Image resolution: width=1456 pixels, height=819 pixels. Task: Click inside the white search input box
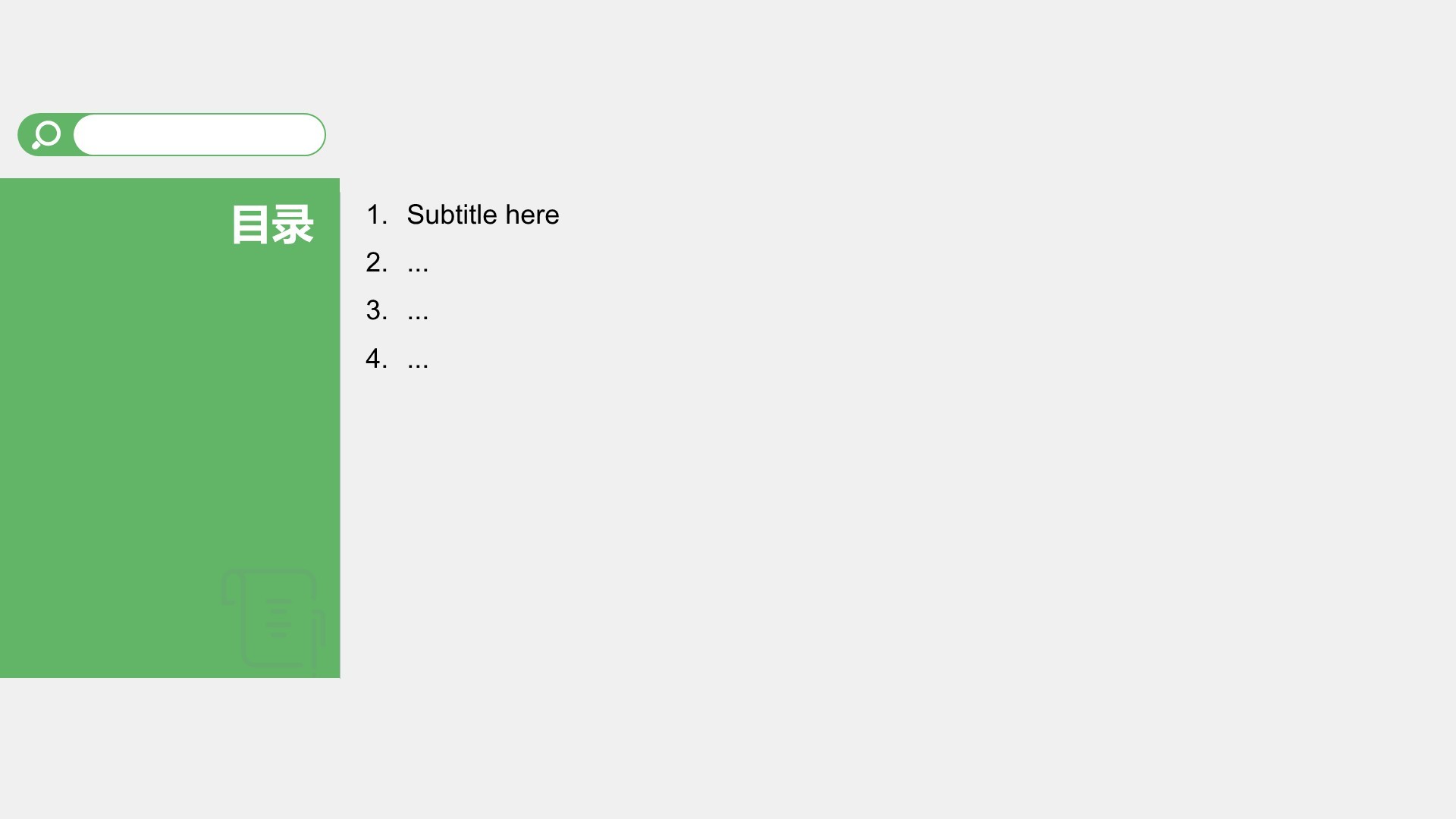199,135
